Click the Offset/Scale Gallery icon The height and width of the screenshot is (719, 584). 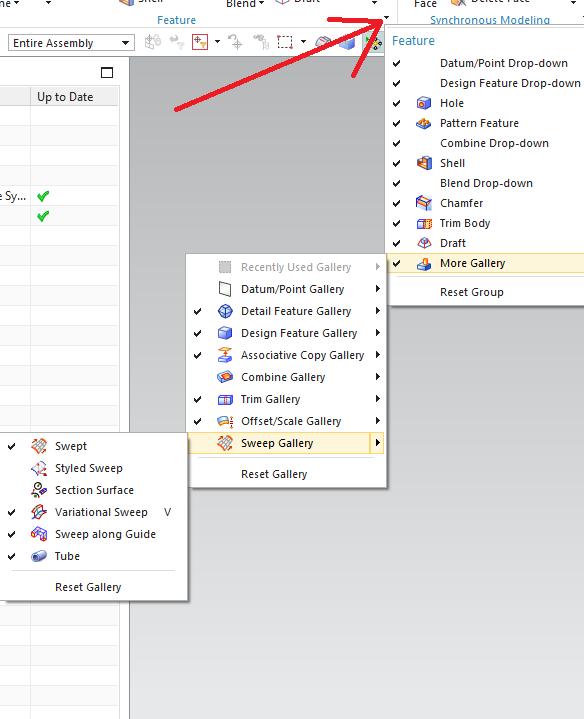coord(225,421)
